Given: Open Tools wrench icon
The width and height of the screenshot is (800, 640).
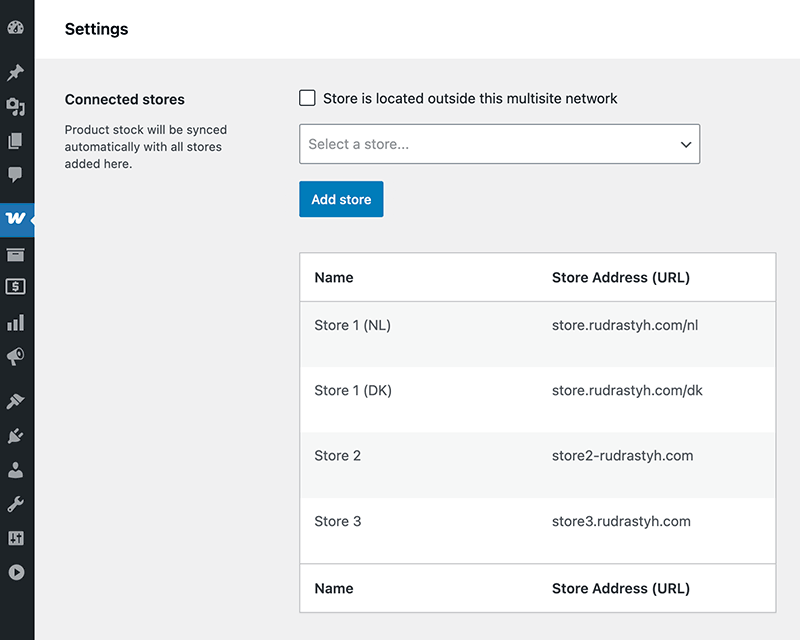Looking at the screenshot, I should pyautogui.click(x=15, y=504).
